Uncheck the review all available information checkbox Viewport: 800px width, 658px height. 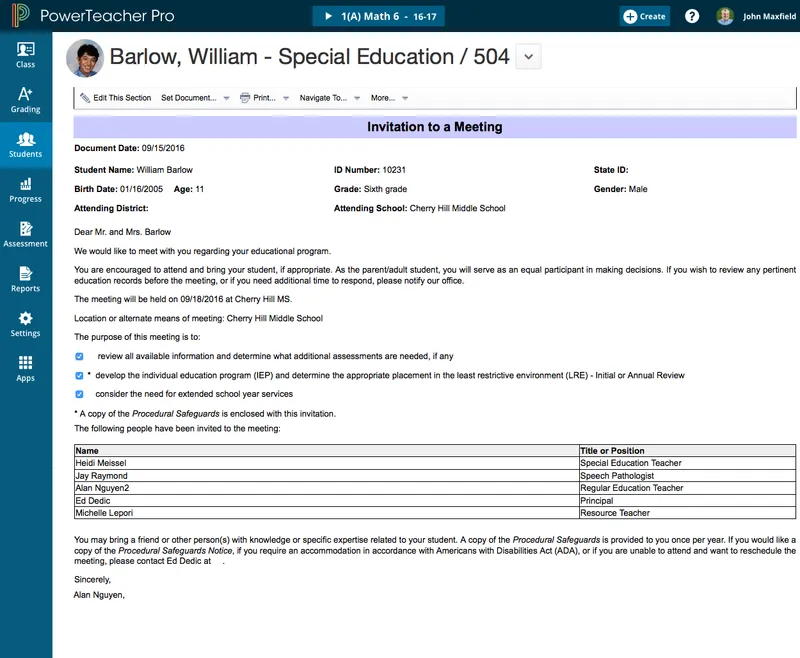tap(79, 357)
